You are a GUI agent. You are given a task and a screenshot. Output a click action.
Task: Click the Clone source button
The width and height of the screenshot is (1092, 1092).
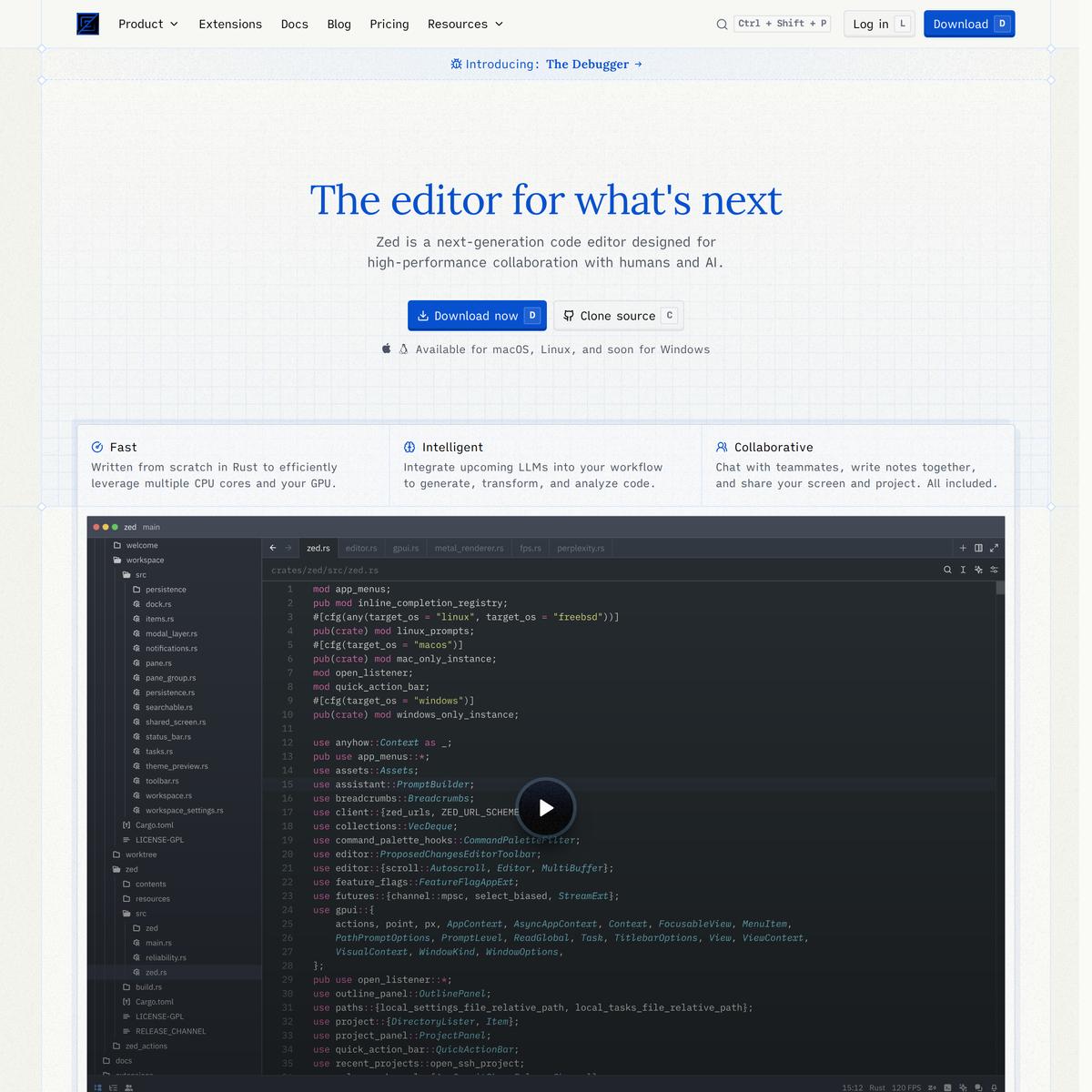(x=618, y=316)
